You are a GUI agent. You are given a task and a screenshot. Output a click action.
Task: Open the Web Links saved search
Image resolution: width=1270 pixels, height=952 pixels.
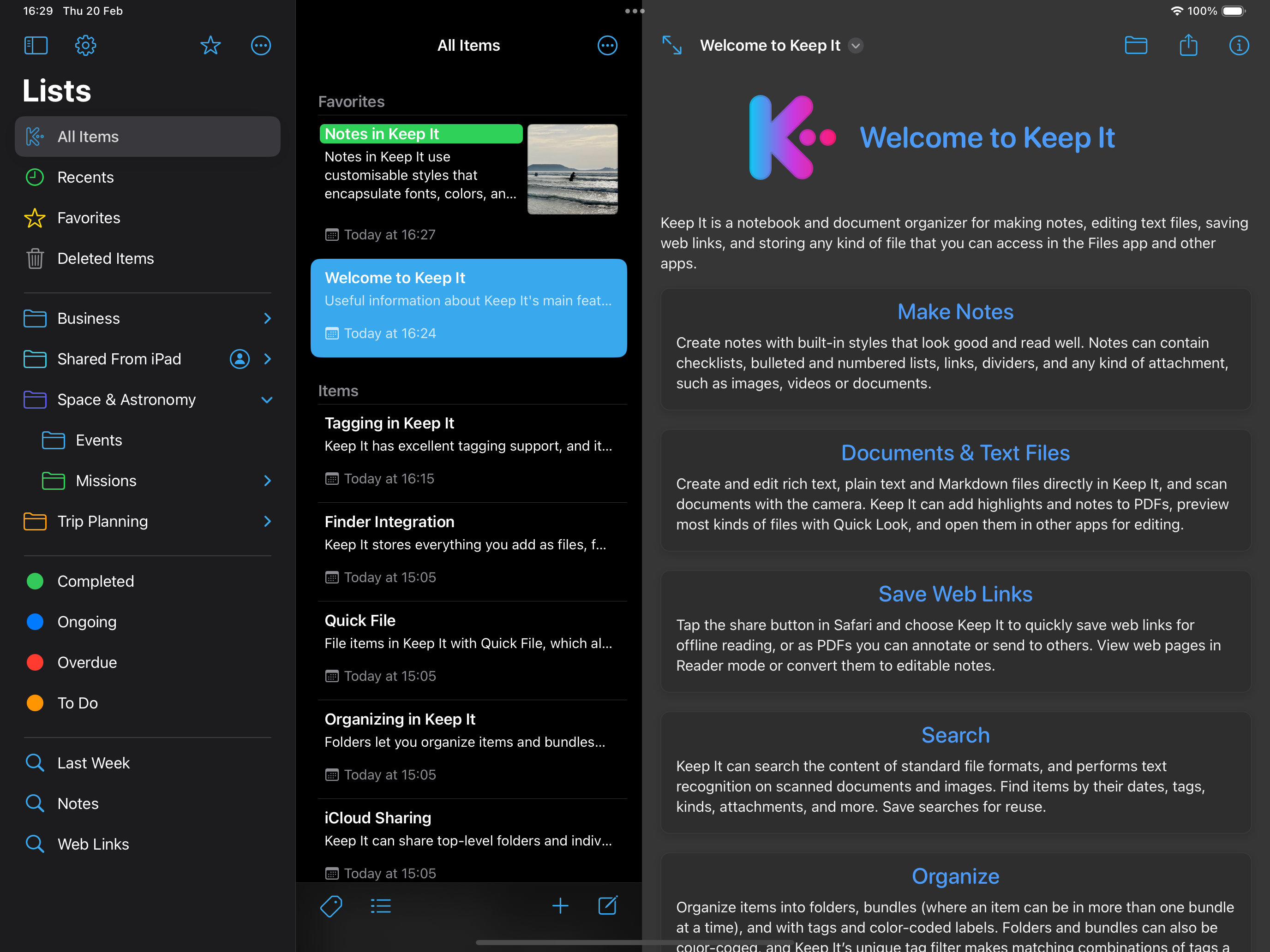(x=148, y=845)
